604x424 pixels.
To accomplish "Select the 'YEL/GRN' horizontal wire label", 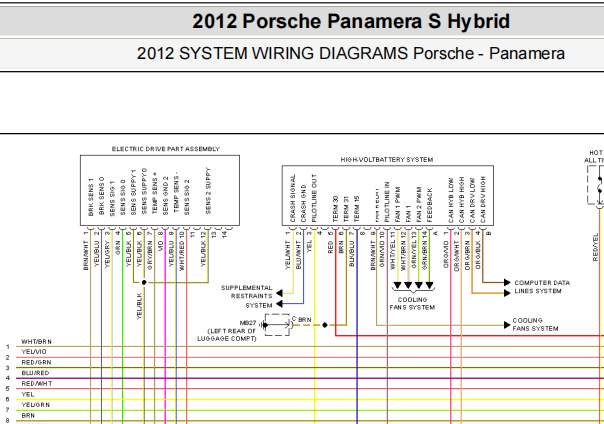I will pos(35,405).
